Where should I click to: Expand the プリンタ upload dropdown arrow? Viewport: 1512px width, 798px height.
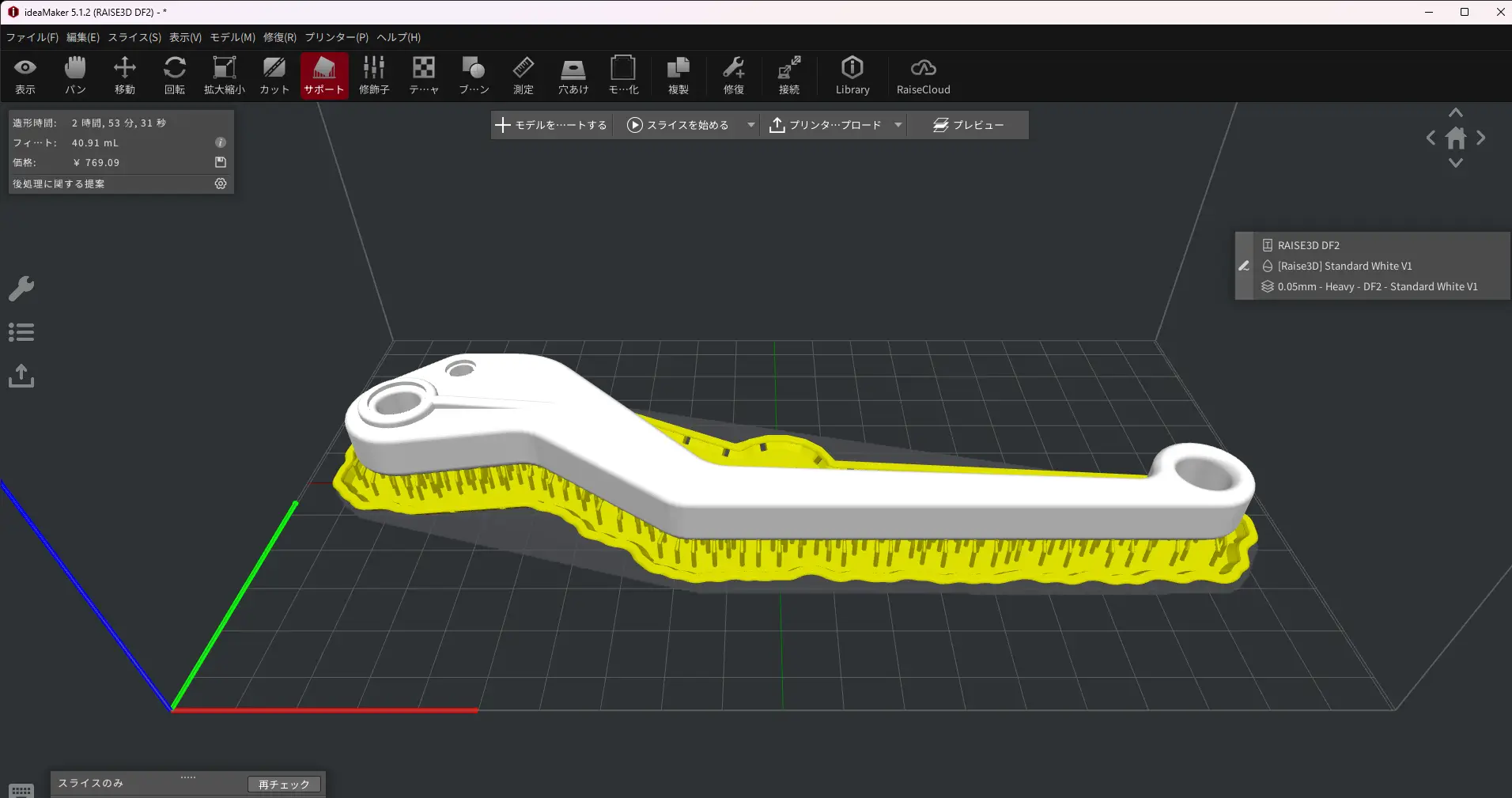pos(898,125)
